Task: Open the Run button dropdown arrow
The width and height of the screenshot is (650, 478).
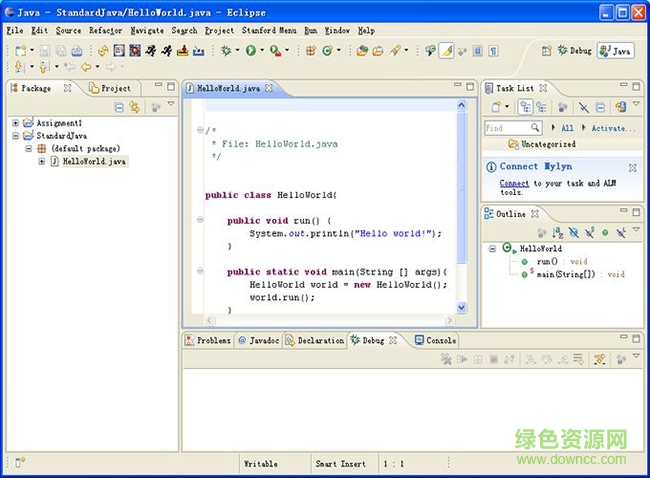Action: 263,51
